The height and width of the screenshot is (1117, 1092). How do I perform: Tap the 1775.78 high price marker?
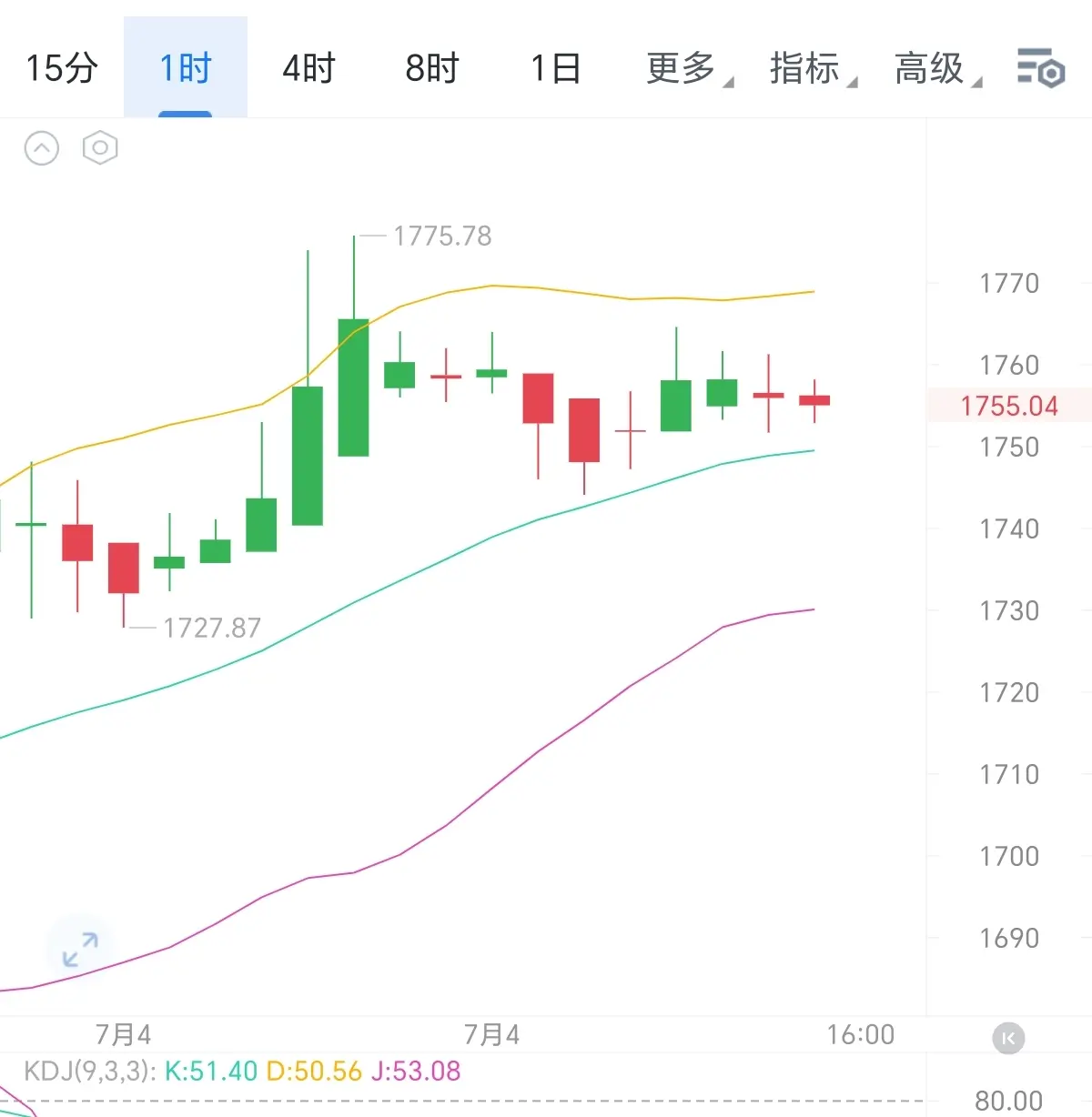tap(442, 236)
